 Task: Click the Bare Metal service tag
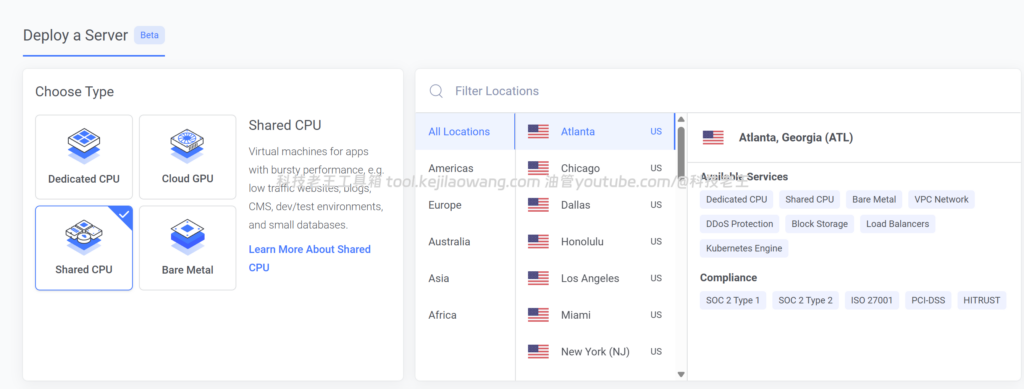click(874, 200)
